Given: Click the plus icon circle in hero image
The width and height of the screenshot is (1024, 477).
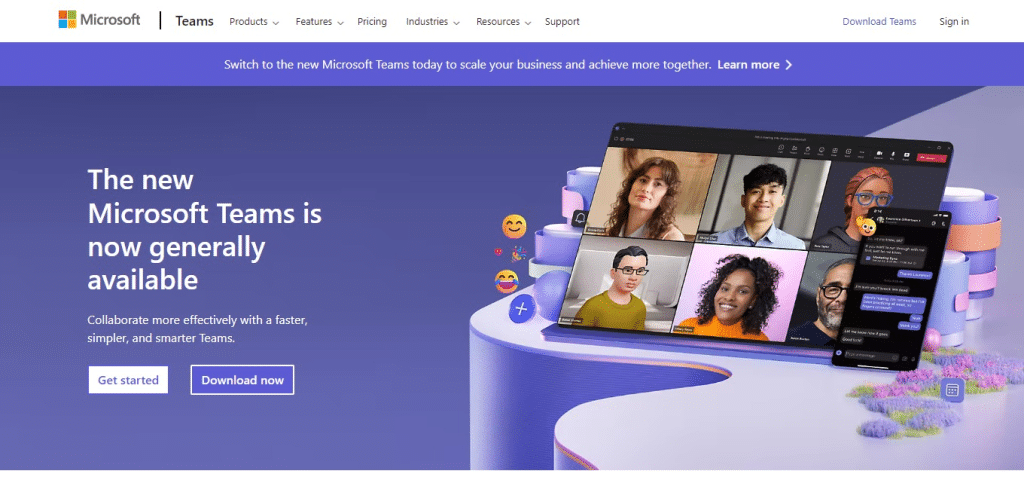Looking at the screenshot, I should [x=521, y=308].
